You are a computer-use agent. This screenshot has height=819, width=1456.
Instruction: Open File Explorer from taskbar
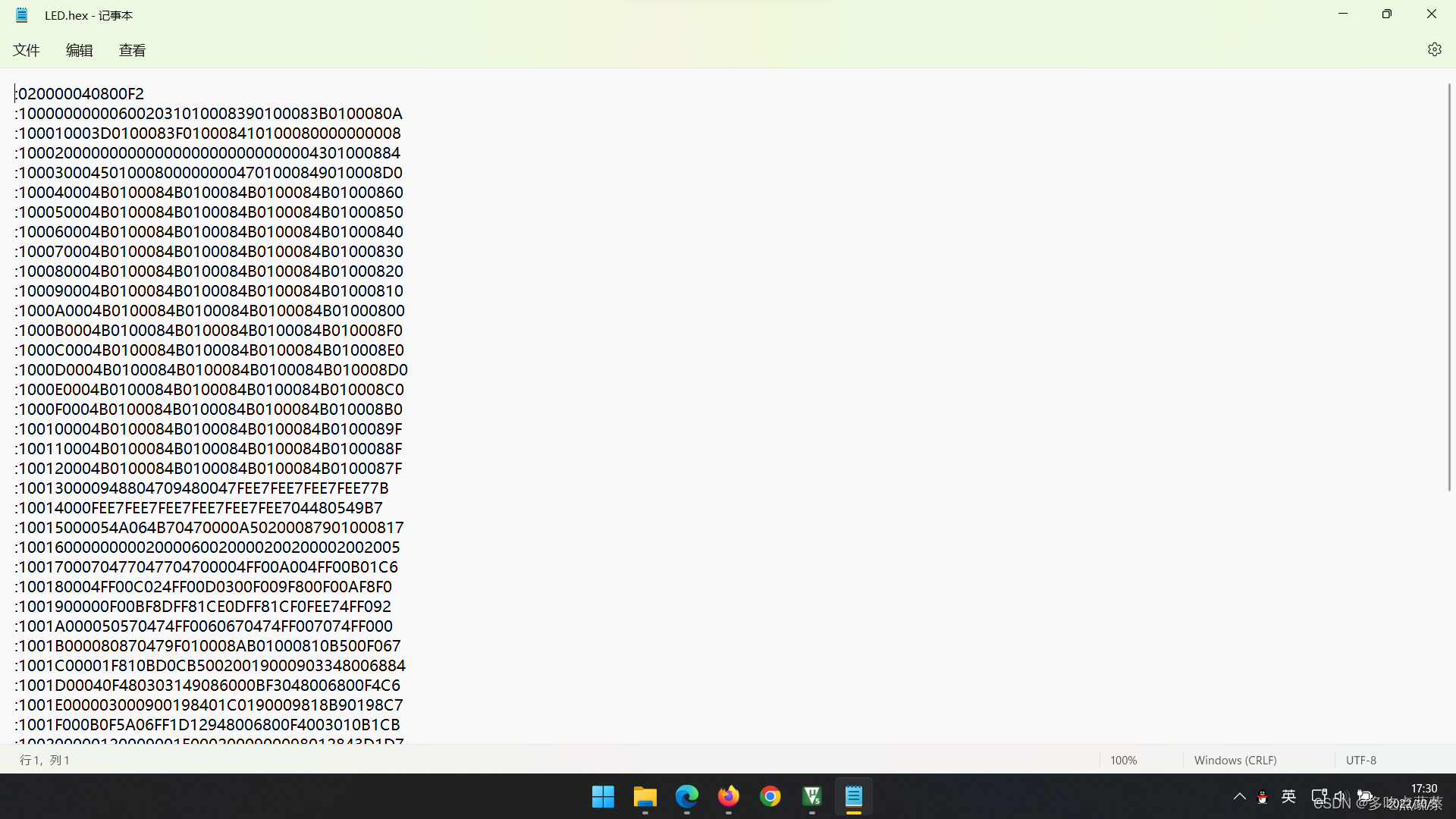tap(645, 796)
